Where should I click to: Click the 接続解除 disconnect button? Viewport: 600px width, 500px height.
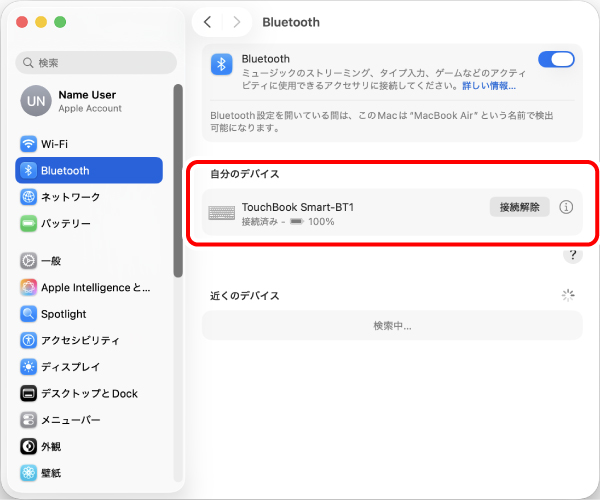519,207
